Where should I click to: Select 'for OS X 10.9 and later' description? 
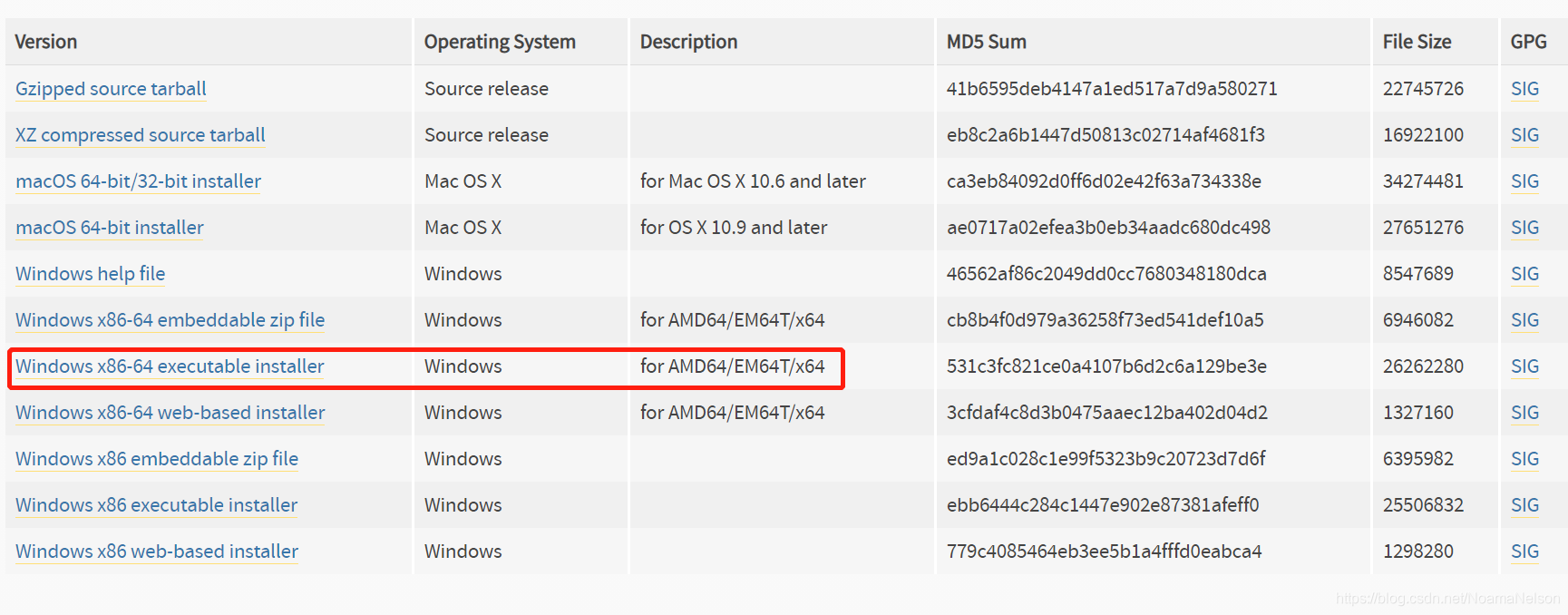(734, 228)
